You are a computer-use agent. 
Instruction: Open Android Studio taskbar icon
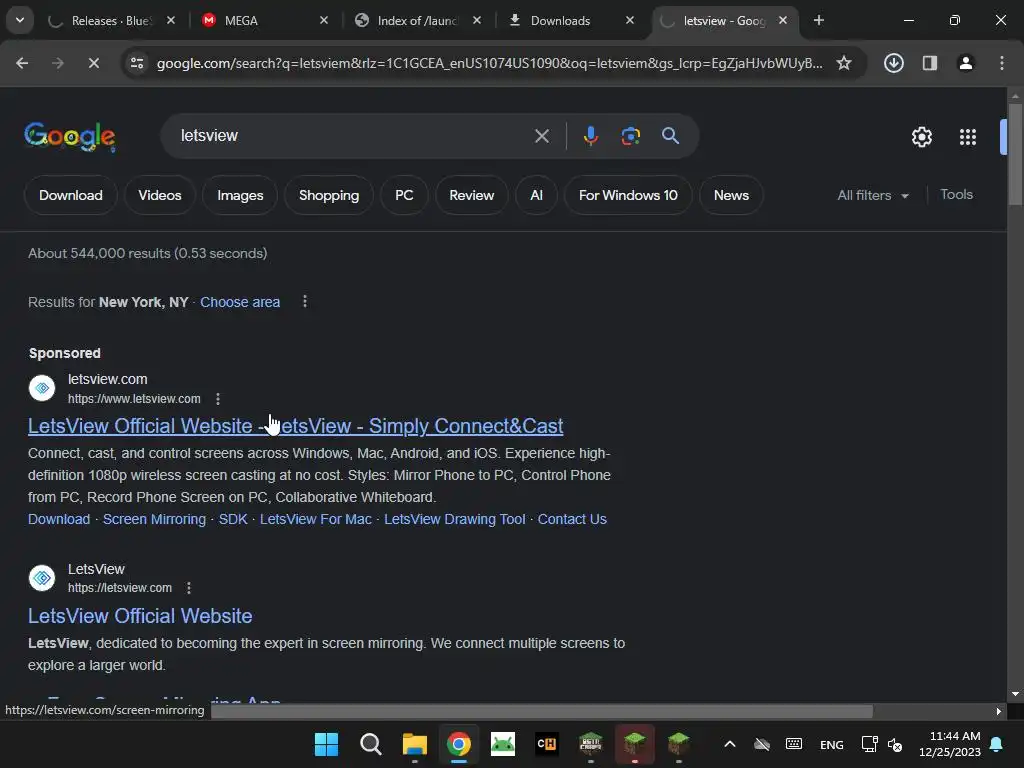[503, 744]
